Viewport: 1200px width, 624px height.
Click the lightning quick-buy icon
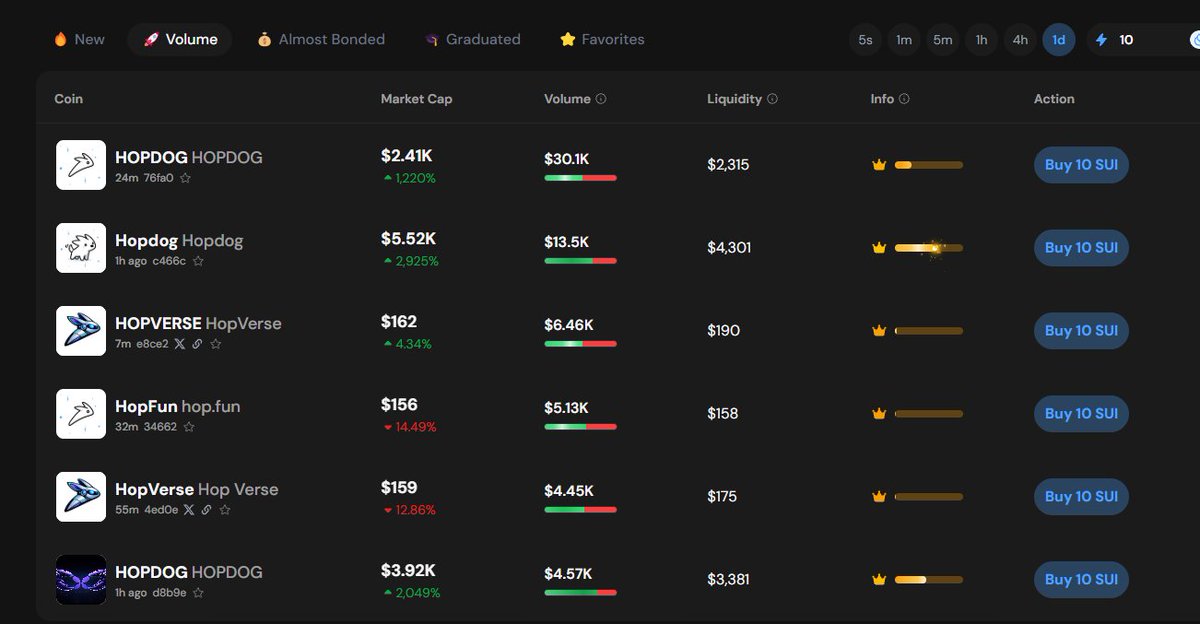1102,40
